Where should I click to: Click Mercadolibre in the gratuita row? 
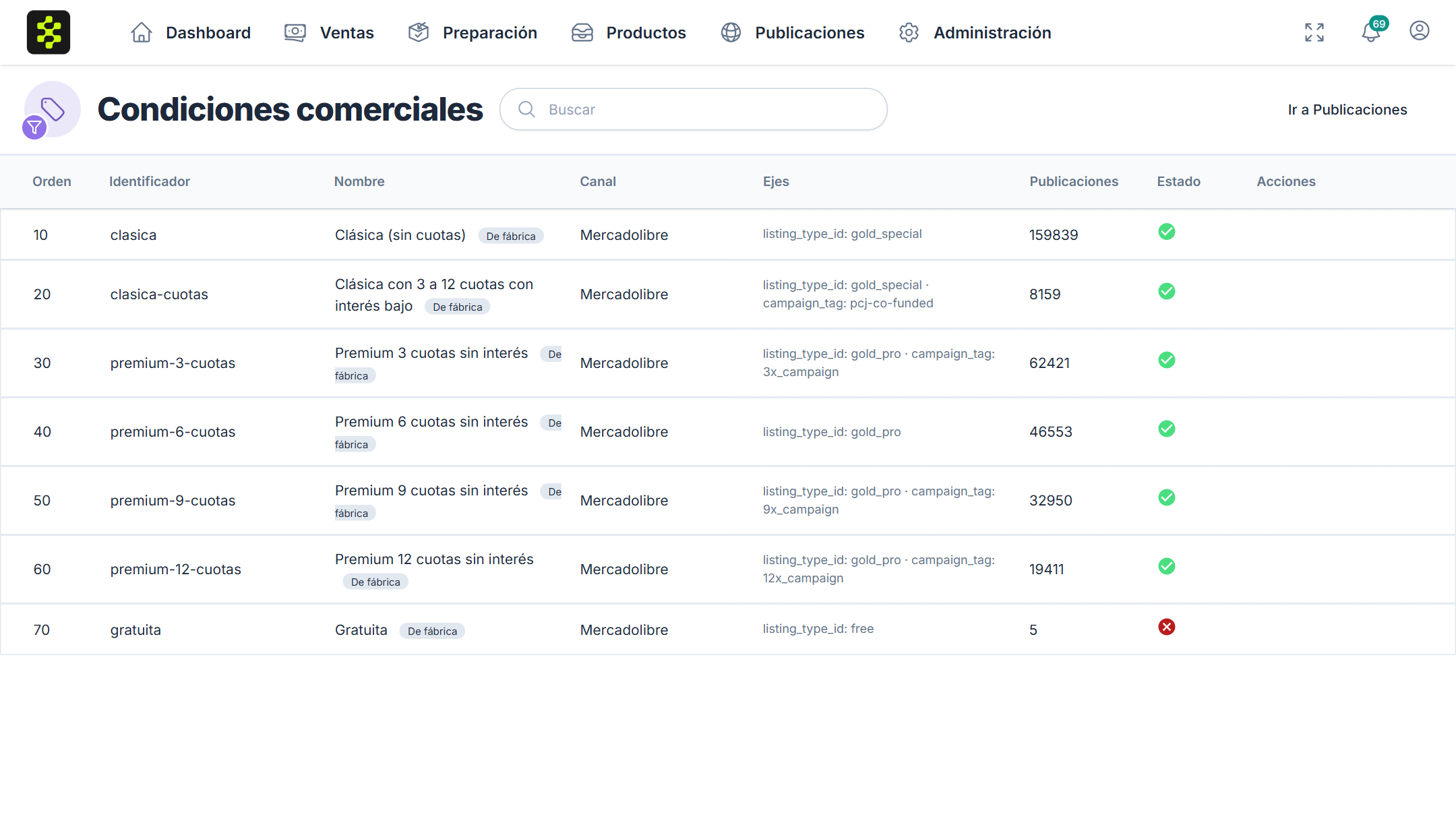(624, 630)
